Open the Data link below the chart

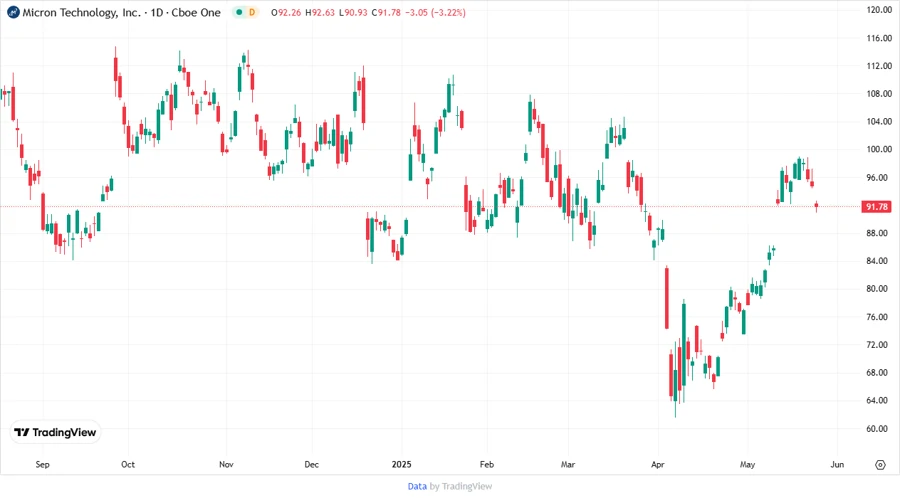tap(417, 486)
